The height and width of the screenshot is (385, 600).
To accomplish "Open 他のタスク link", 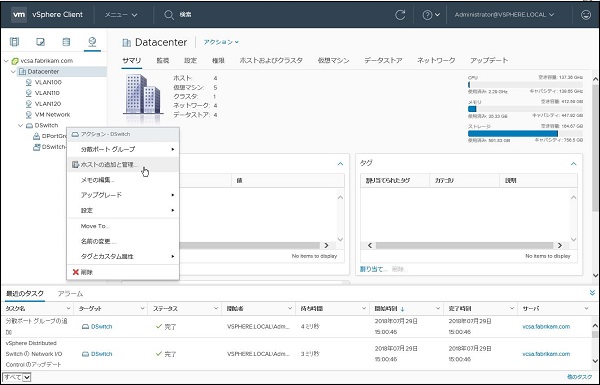I will click(579, 377).
